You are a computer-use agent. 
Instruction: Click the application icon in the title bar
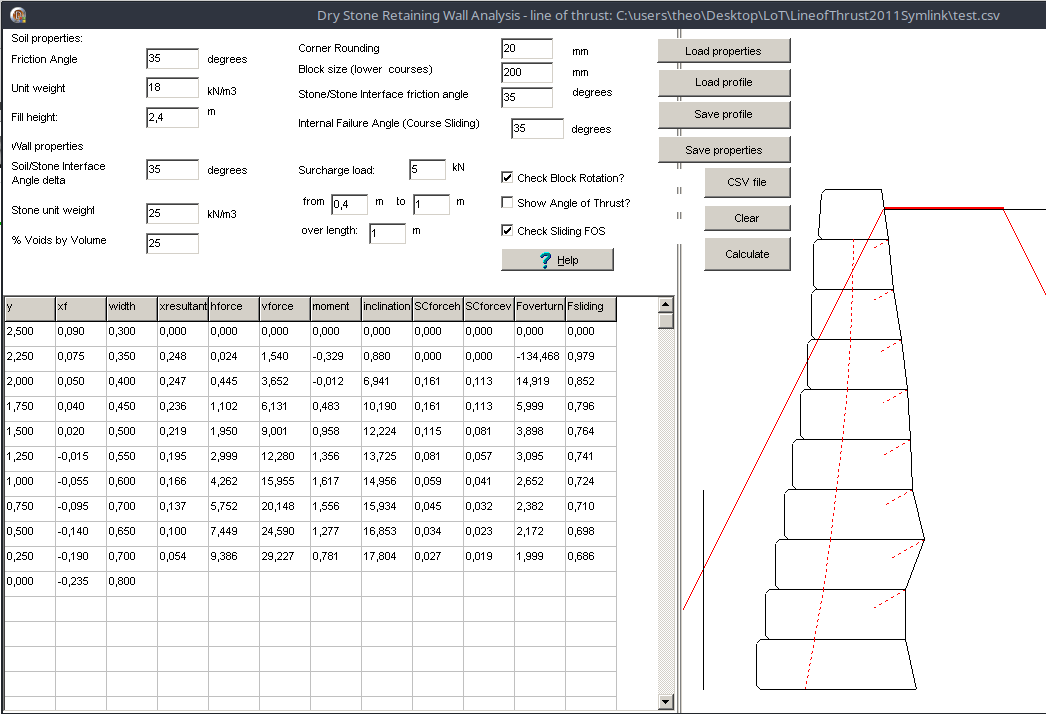click(x=17, y=14)
